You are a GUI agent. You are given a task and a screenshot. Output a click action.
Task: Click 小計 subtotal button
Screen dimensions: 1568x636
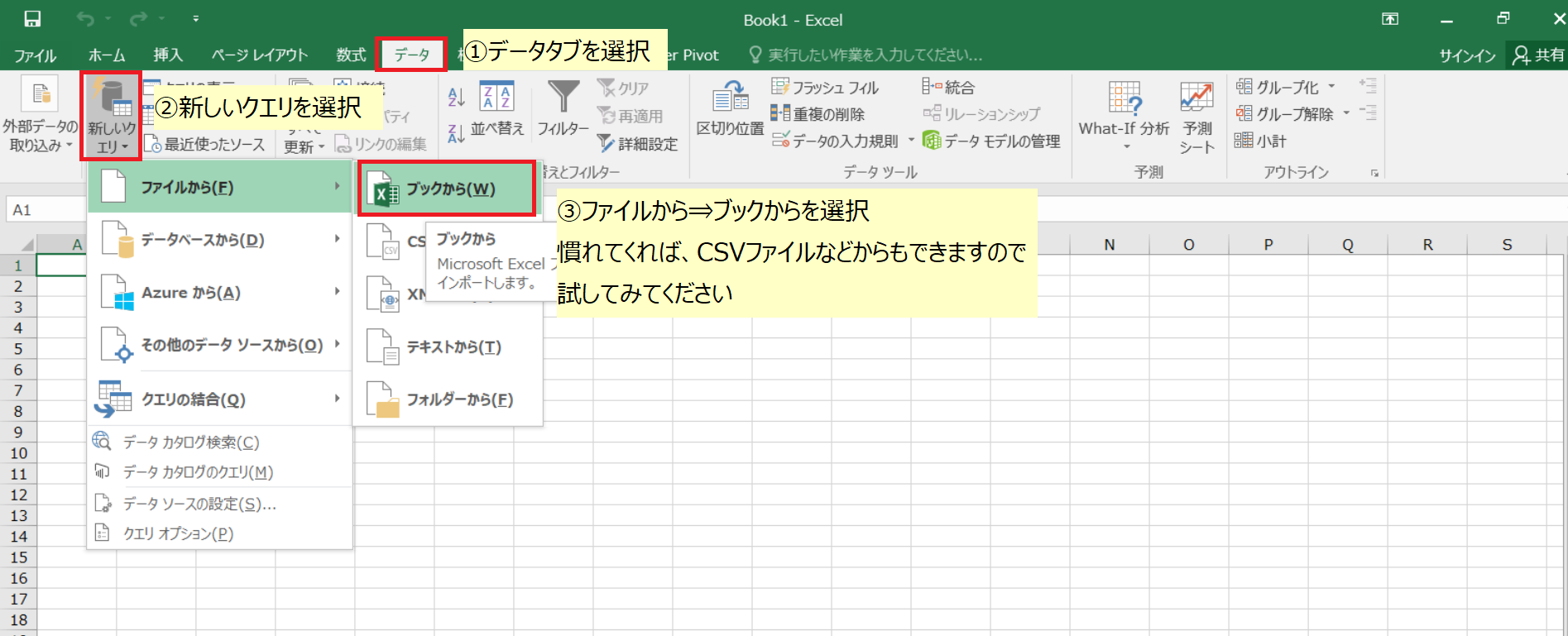(x=1260, y=141)
